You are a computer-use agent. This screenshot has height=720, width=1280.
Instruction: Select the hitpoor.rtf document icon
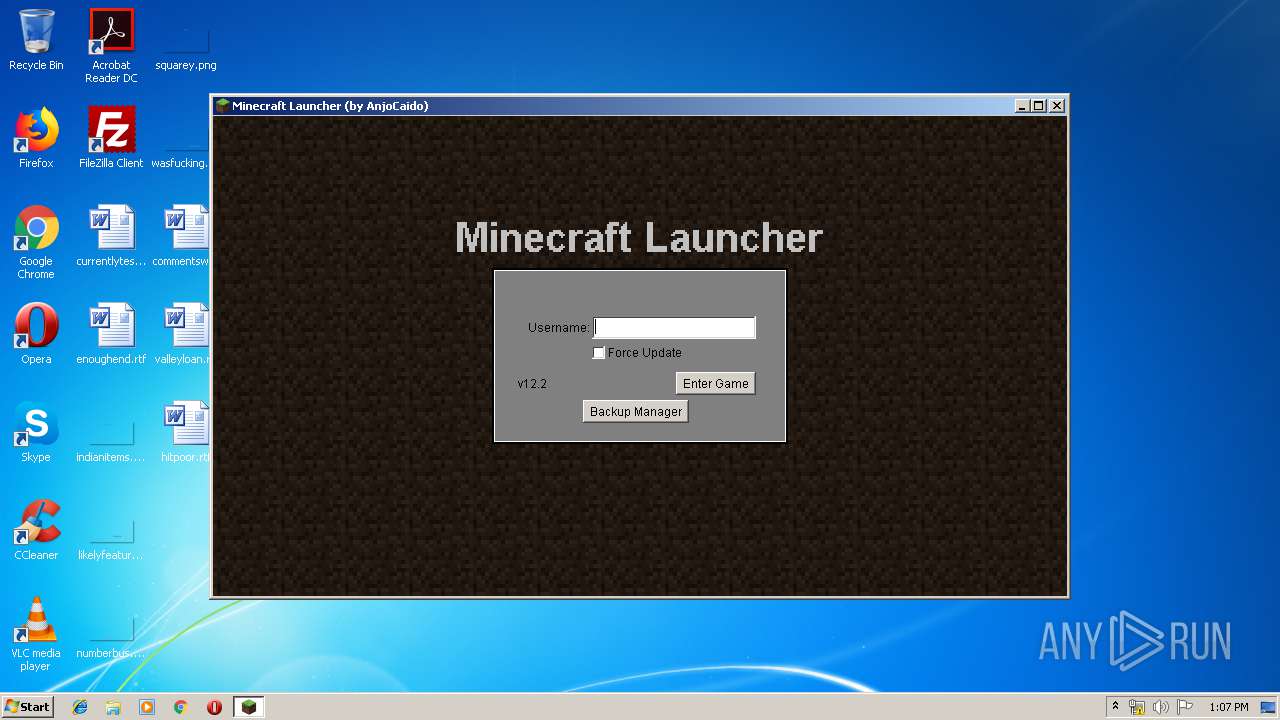(186, 432)
